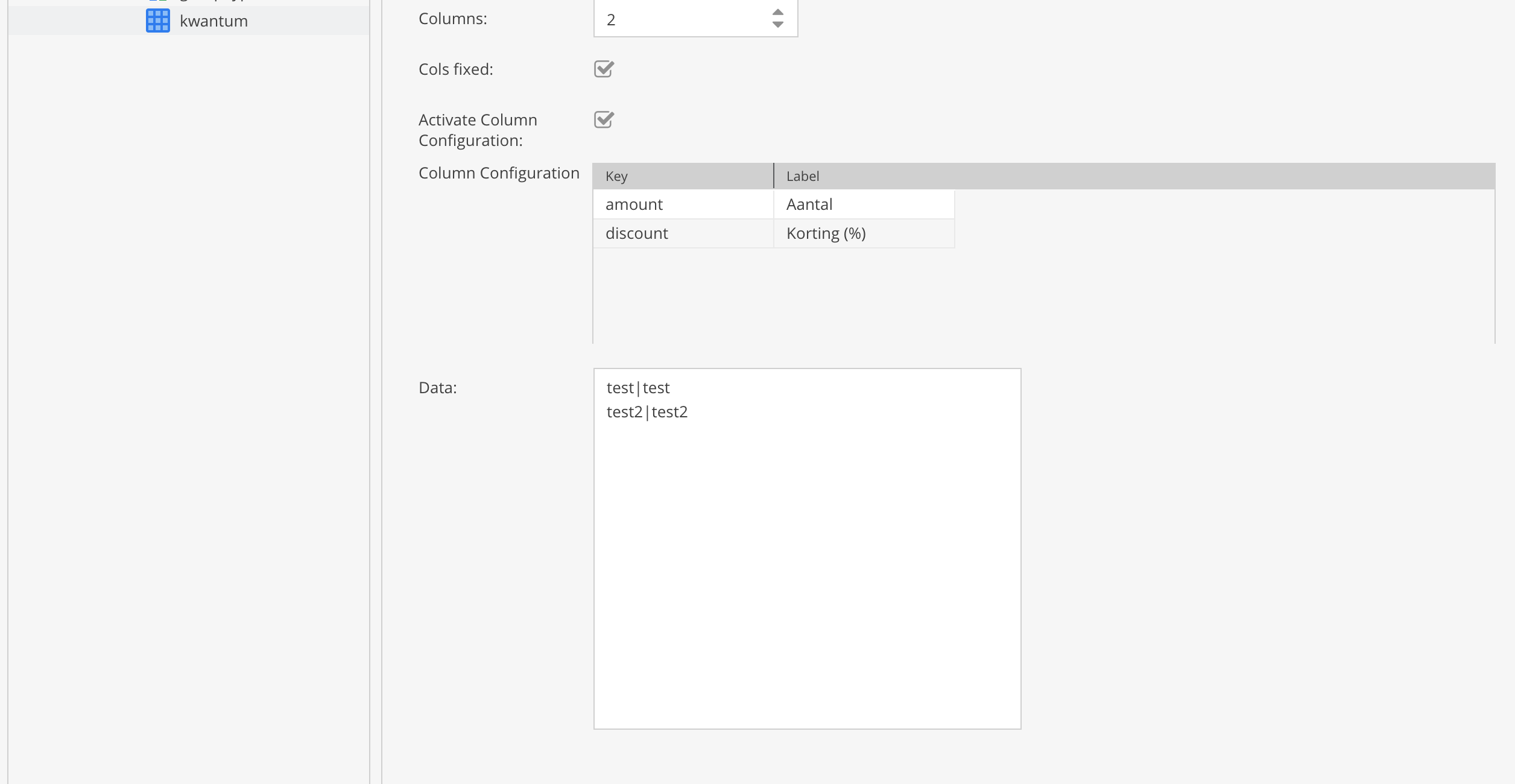1515x784 pixels.
Task: Click the Data field label
Action: 437,387
